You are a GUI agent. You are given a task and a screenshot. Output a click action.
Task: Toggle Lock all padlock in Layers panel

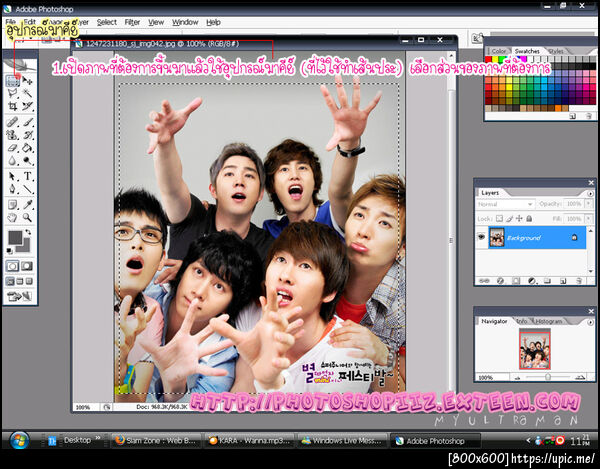coord(529,218)
